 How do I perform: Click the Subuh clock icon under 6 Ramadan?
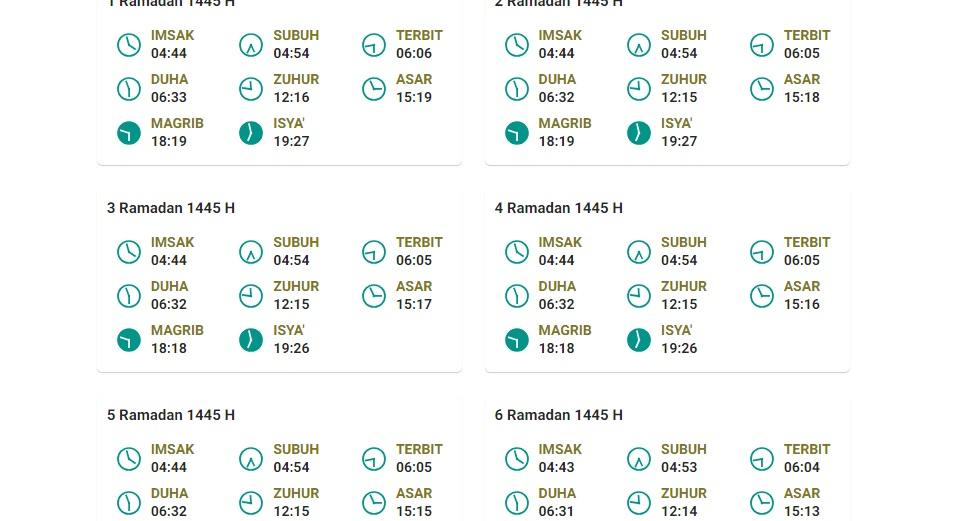(x=639, y=459)
